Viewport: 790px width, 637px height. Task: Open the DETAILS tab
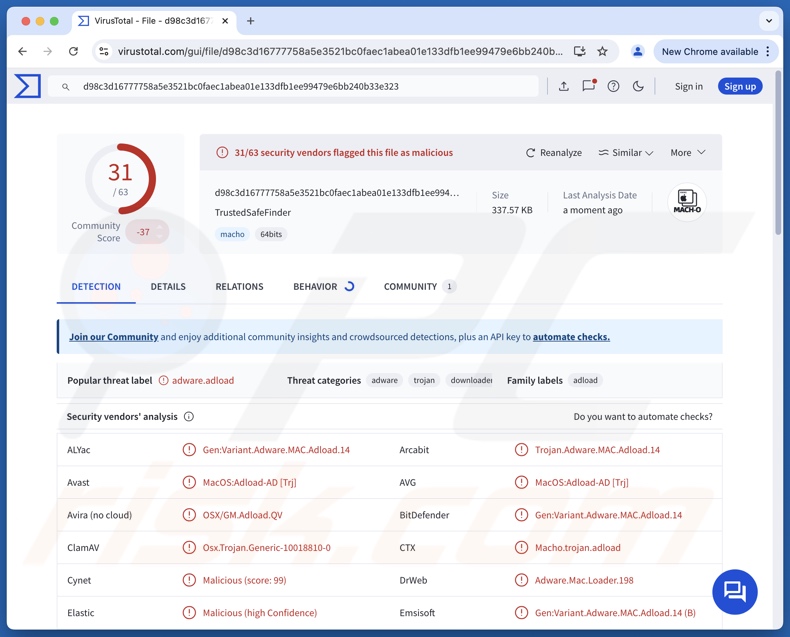[168, 287]
